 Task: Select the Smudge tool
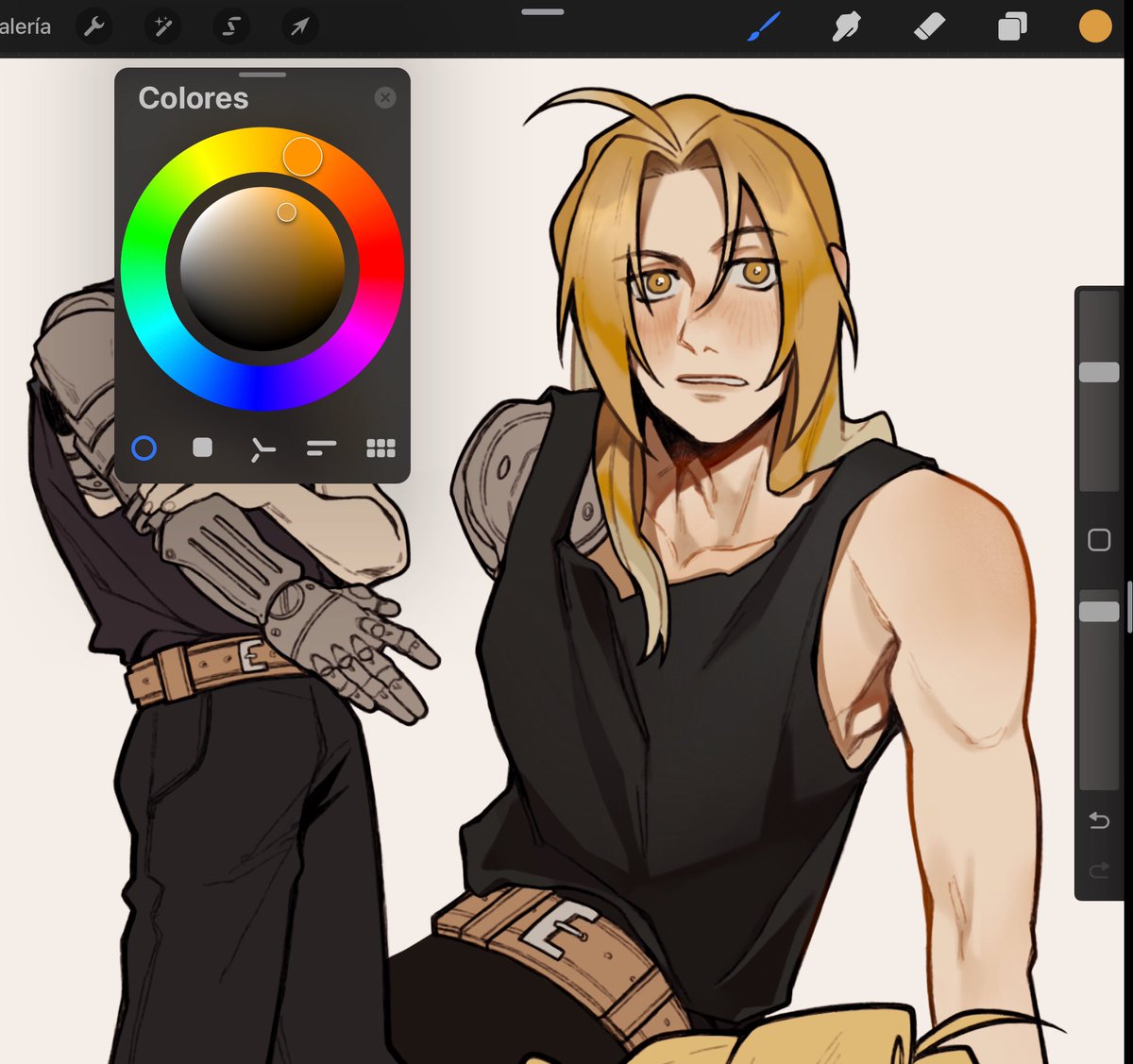tap(846, 26)
